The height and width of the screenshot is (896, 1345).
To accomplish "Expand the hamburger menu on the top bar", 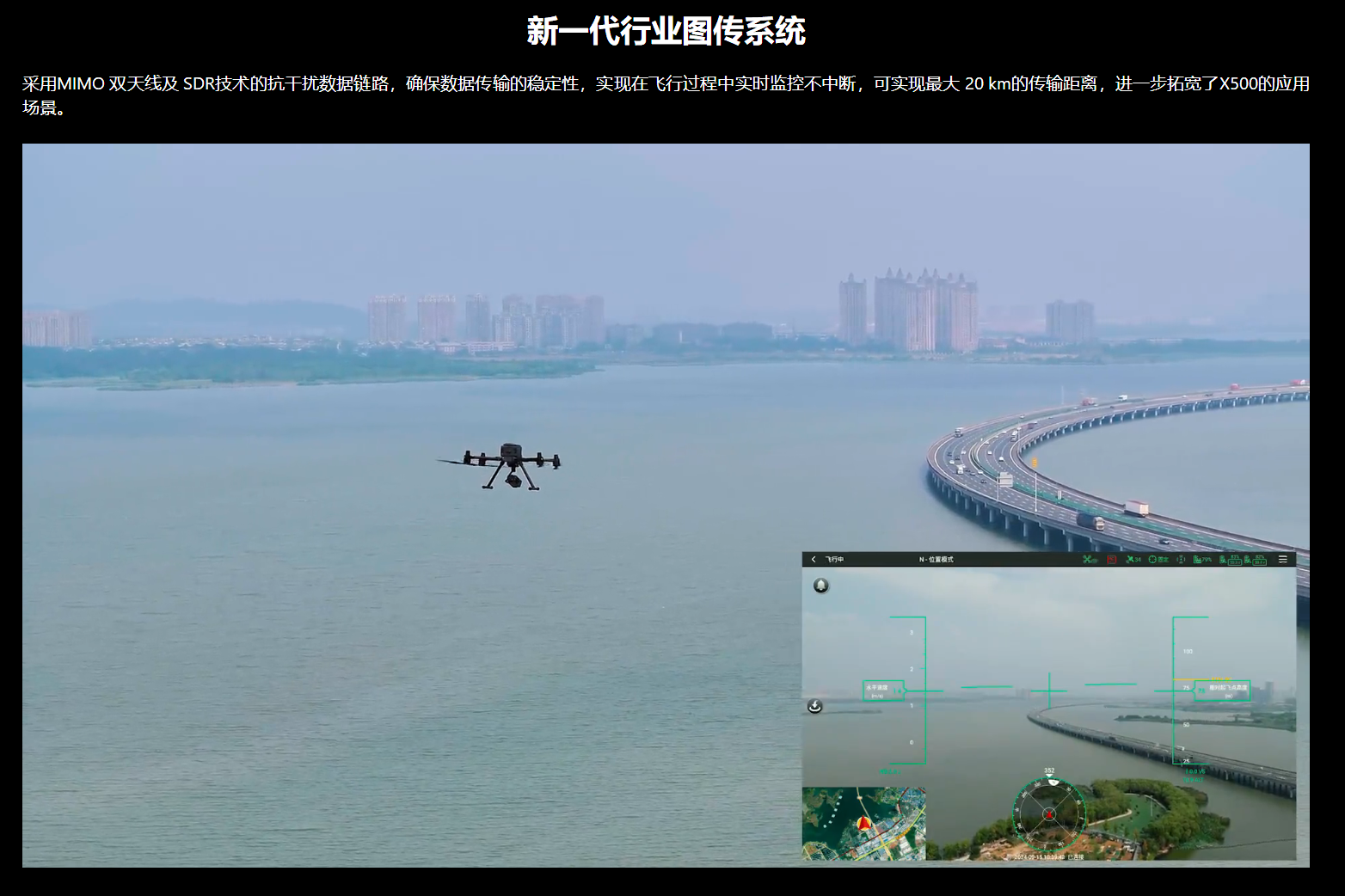I will coord(1281,559).
